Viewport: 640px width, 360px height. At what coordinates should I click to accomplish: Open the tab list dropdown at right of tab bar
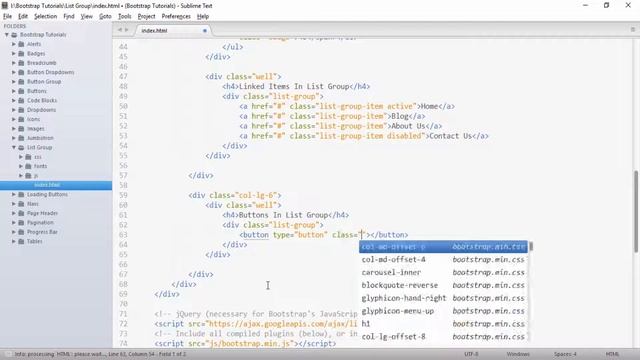click(x=633, y=29)
